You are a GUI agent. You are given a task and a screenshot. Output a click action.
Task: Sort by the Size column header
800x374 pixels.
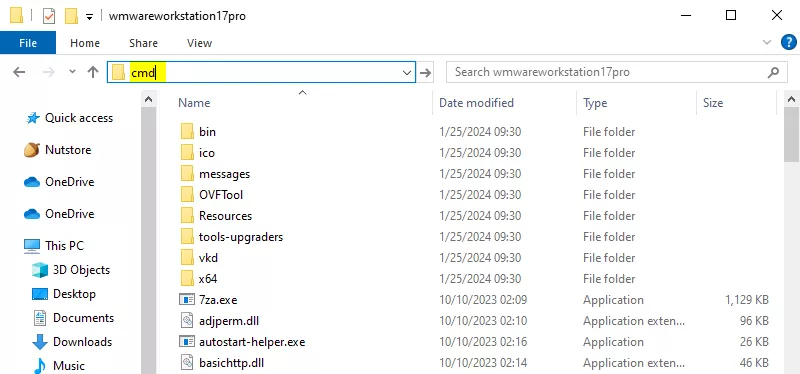(x=713, y=103)
